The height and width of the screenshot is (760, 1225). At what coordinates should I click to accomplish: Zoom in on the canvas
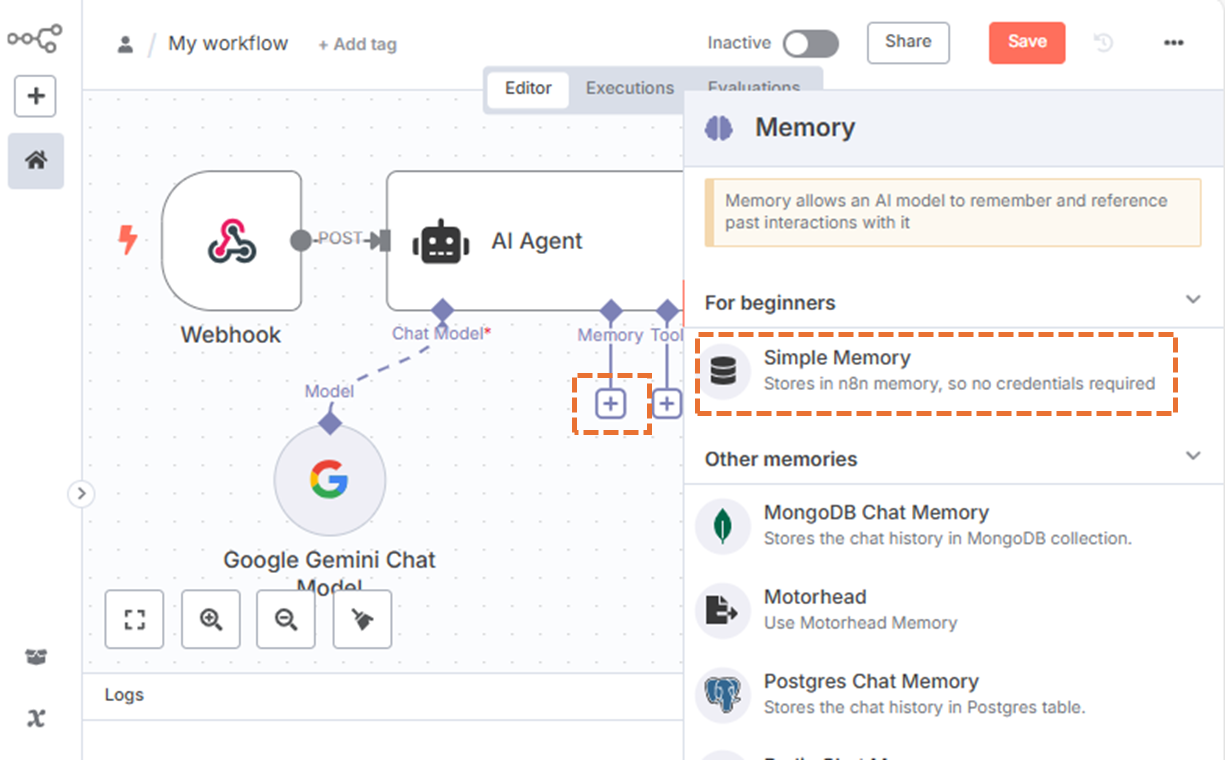coord(211,619)
